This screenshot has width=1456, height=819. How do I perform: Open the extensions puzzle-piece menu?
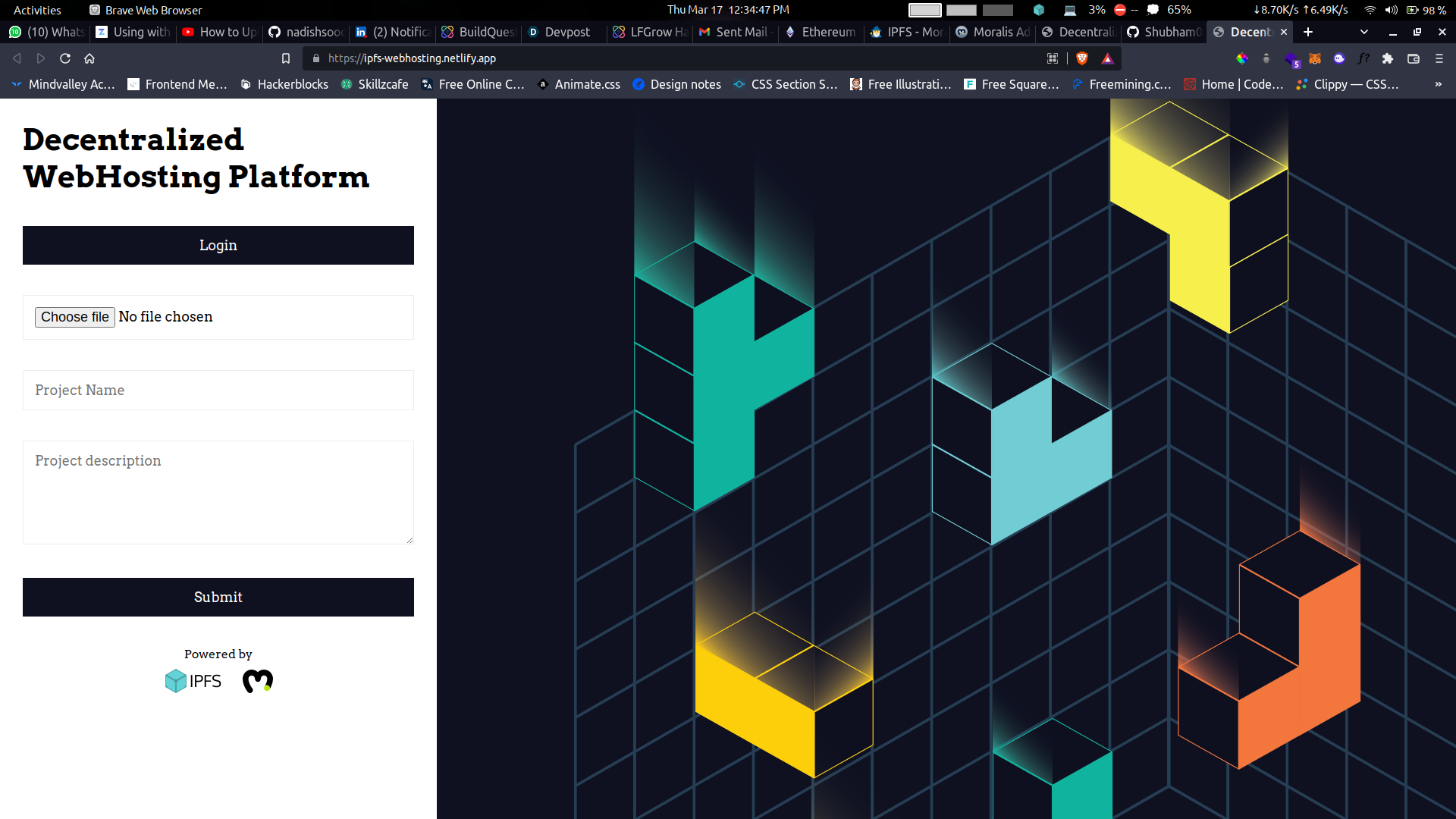(x=1388, y=58)
